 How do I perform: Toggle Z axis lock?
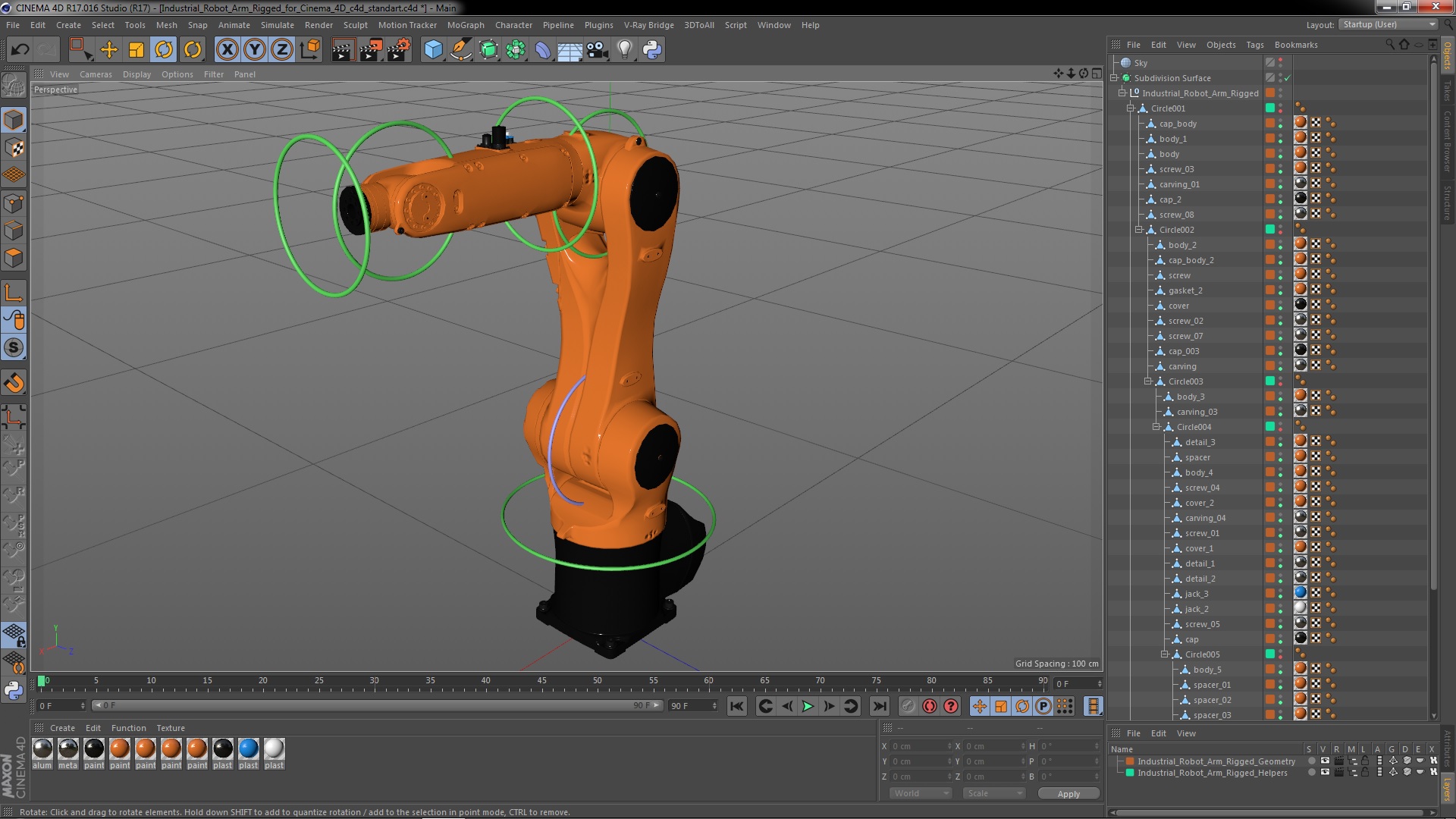282,50
